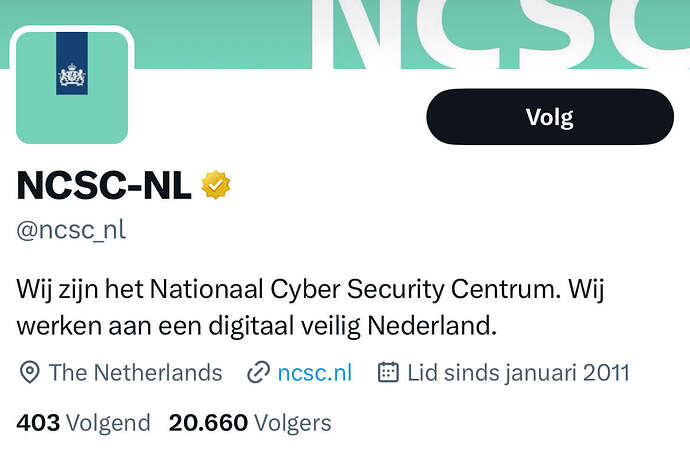Click The Netherlands location text
This screenshot has height=458, width=690.
coord(135,373)
